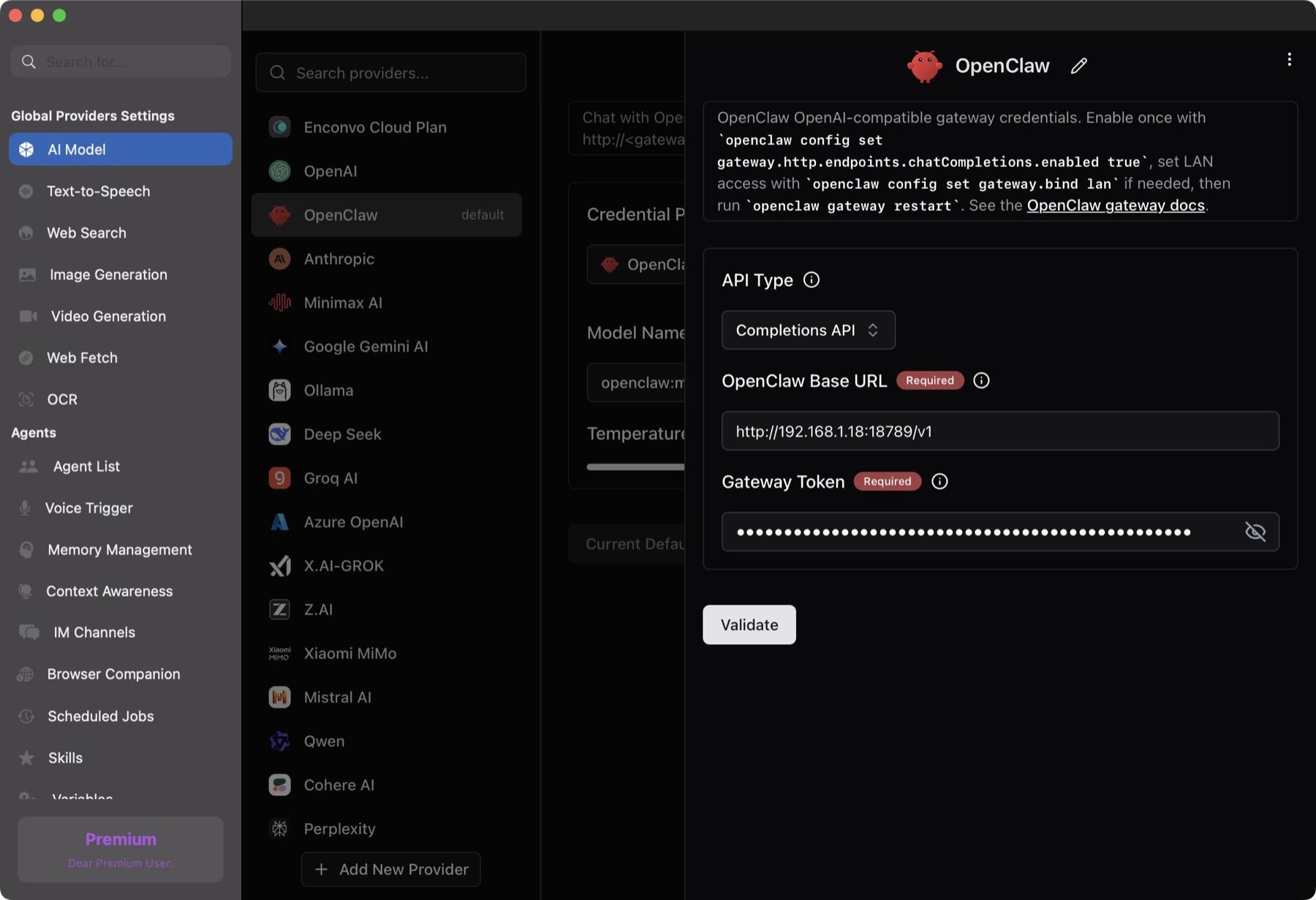
Task: Open IM Channels in sidebar
Action: coord(121,632)
